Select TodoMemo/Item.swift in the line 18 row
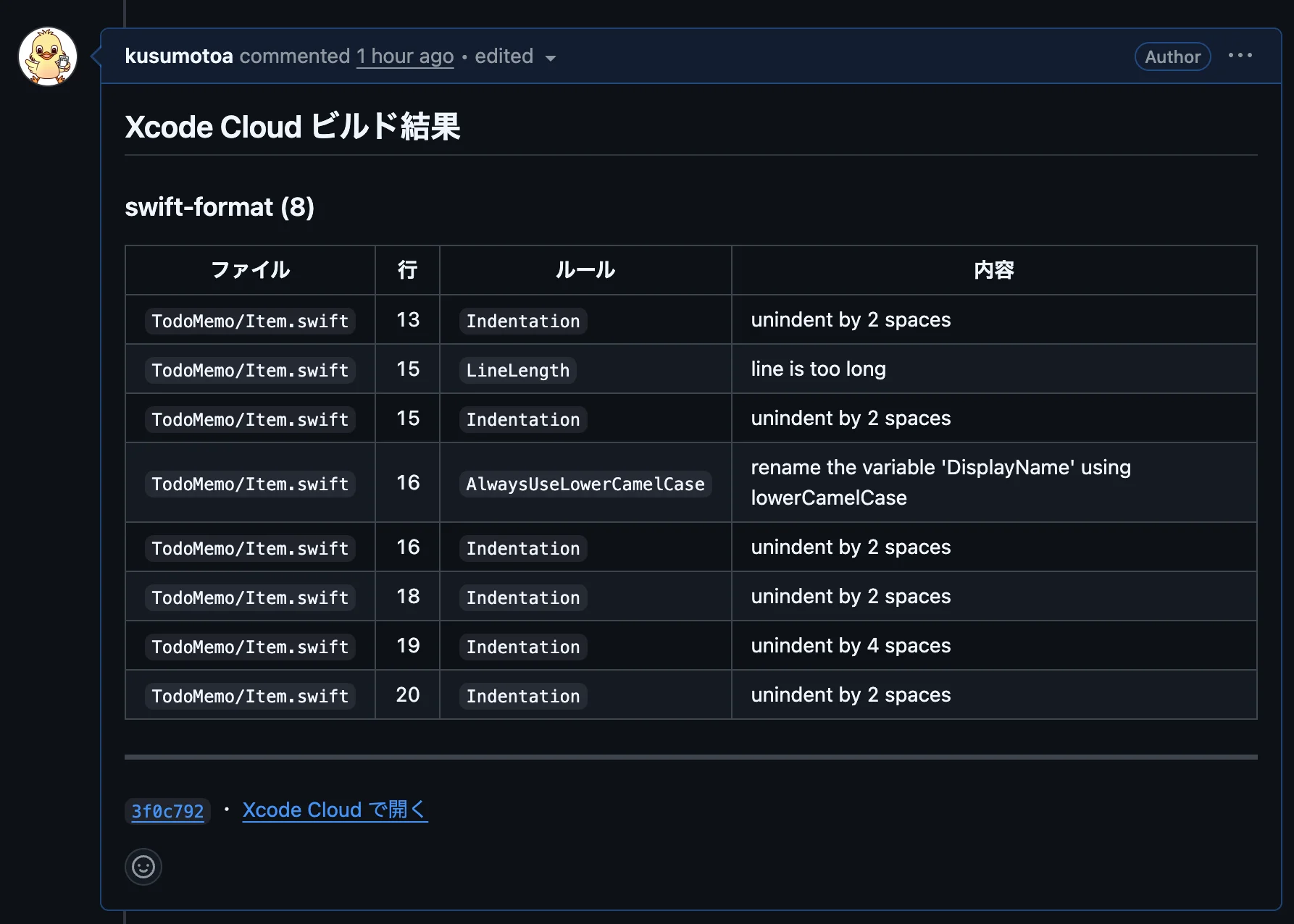The image size is (1294, 924). click(250, 597)
